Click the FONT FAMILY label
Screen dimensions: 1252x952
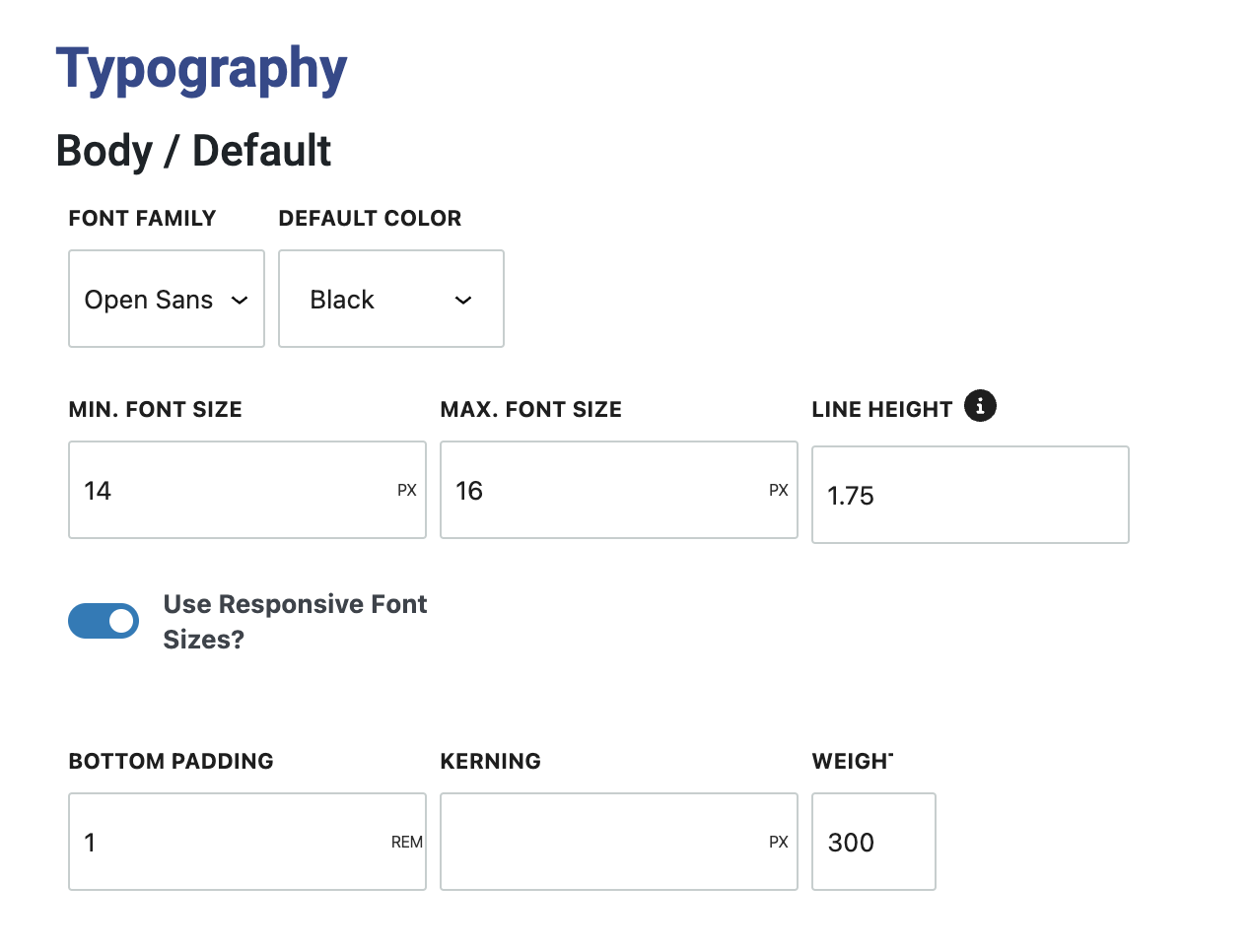tap(142, 218)
